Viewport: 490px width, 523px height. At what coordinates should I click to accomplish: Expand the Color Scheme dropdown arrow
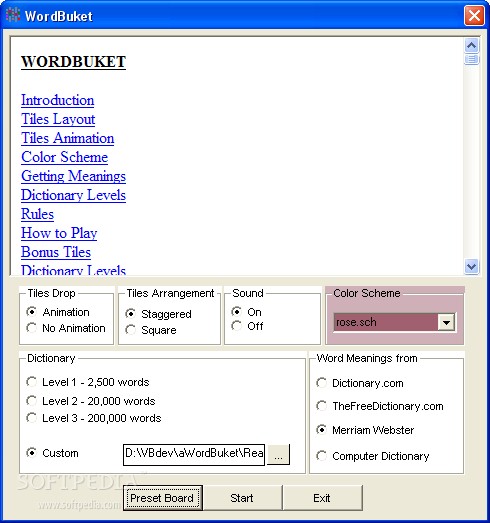(x=446, y=322)
